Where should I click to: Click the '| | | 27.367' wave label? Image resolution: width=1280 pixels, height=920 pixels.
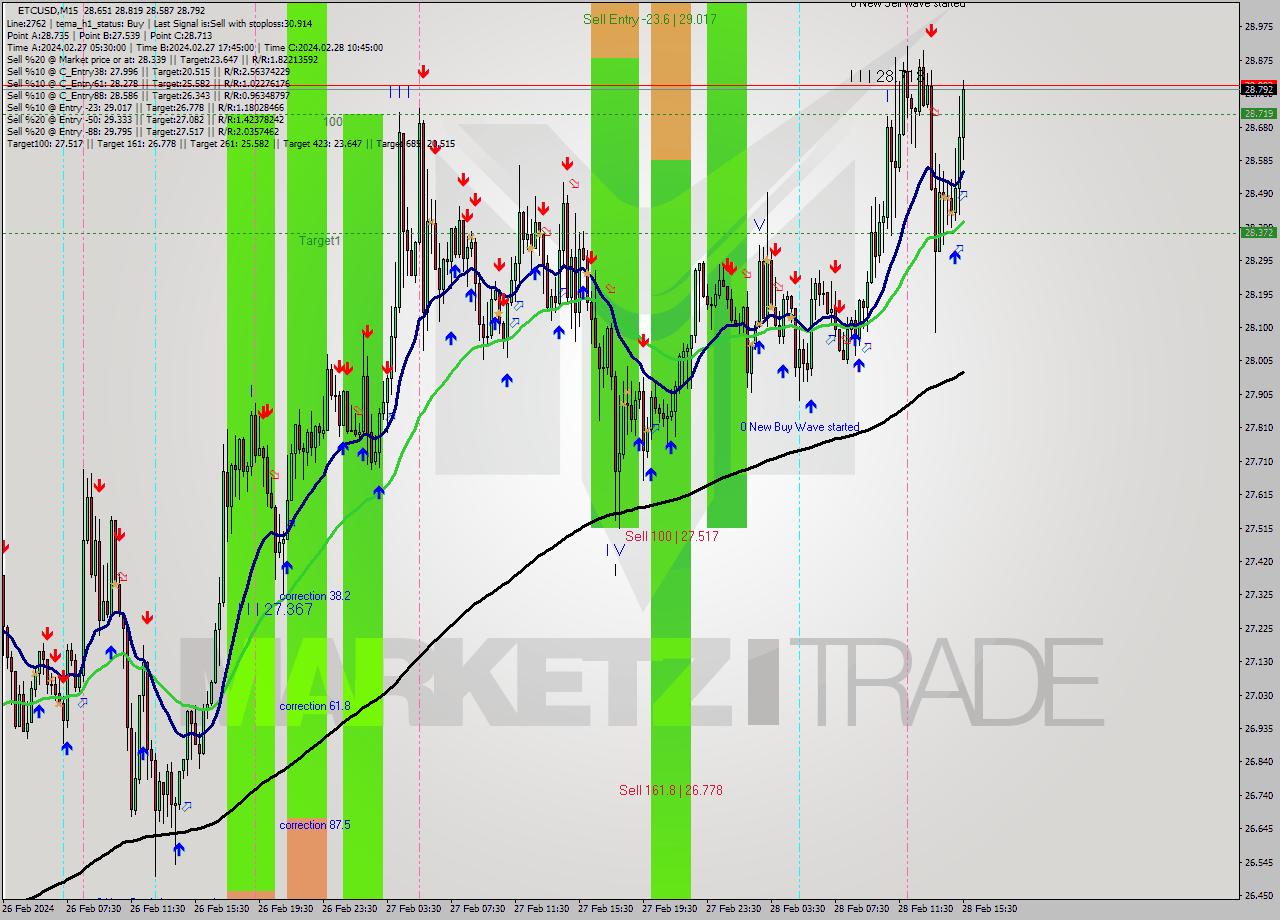click(279, 609)
